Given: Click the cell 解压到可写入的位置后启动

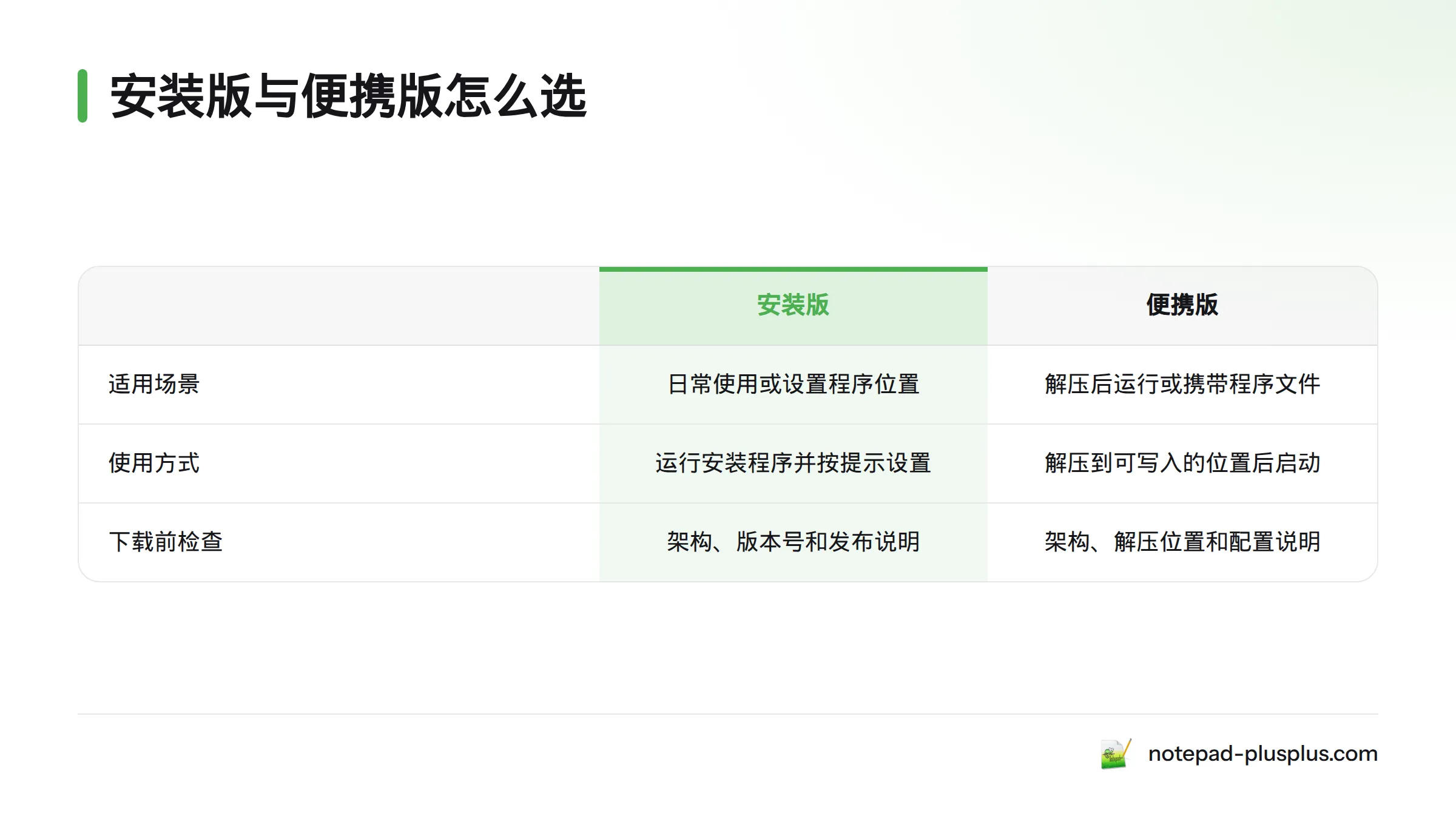Looking at the screenshot, I should pyautogui.click(x=1182, y=463).
